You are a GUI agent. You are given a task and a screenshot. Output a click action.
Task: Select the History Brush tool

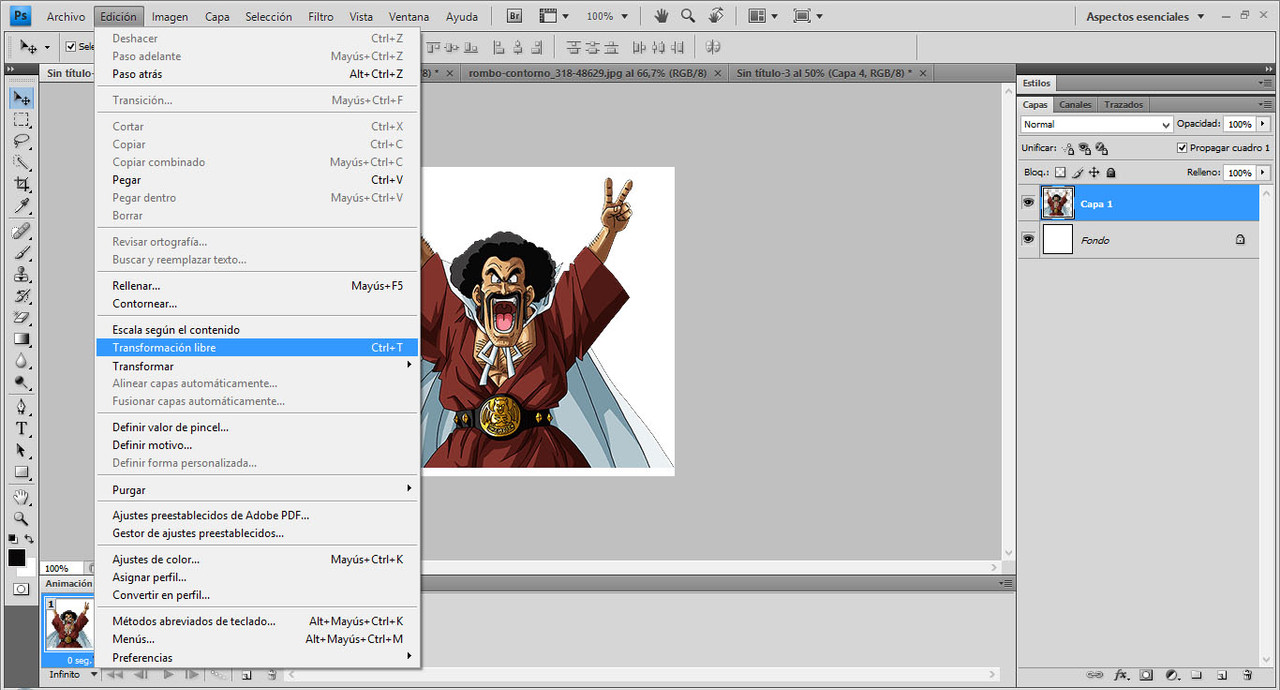pyautogui.click(x=21, y=296)
